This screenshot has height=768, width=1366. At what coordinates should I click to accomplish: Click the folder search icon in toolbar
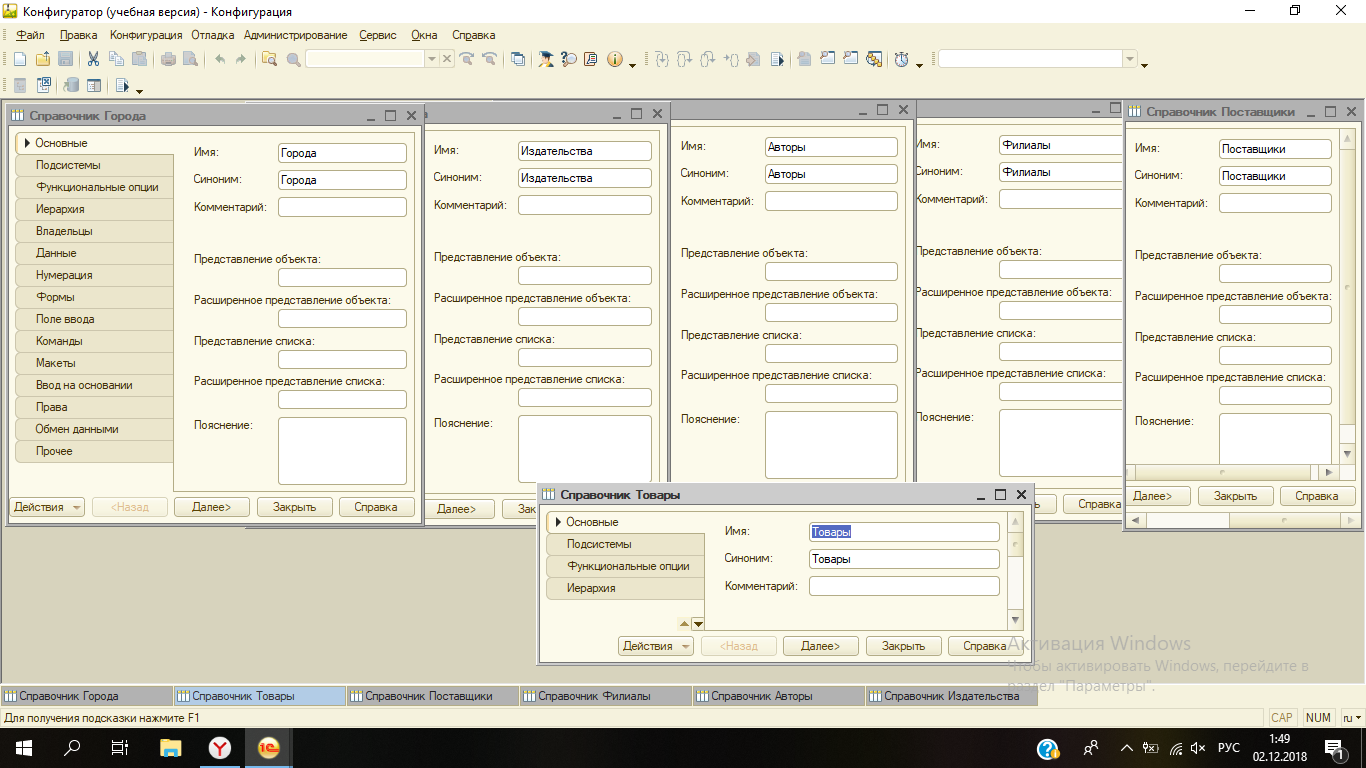click(x=269, y=60)
